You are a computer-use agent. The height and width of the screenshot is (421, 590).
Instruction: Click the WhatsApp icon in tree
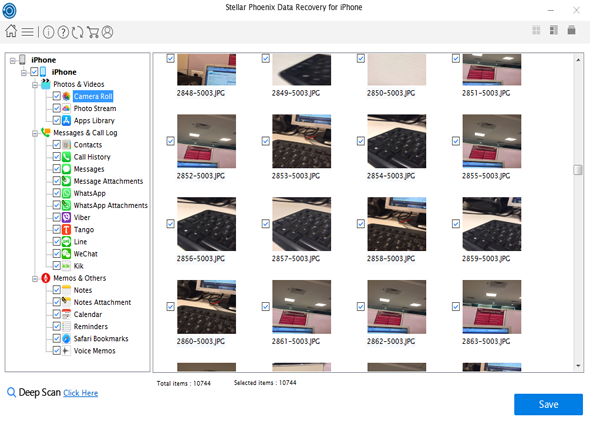66,193
